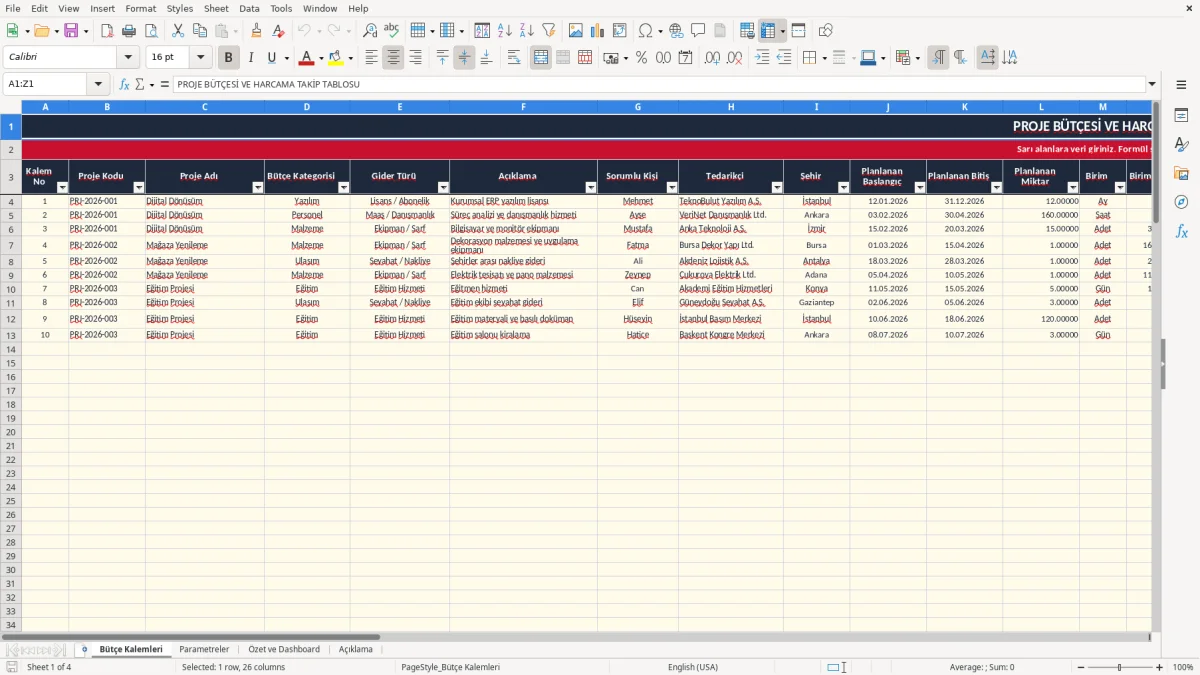Click the Insert Image icon
This screenshot has height=675, width=1200.
tap(576, 31)
